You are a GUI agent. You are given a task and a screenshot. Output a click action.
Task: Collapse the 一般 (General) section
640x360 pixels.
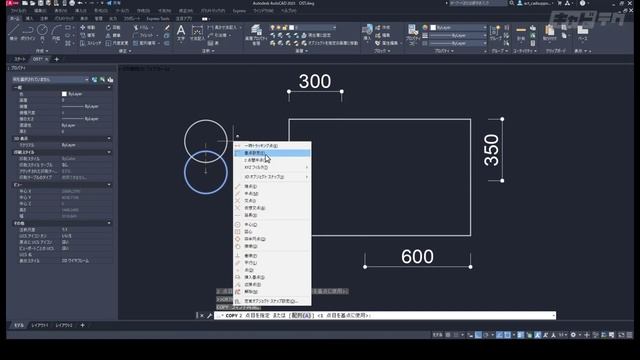109,88
